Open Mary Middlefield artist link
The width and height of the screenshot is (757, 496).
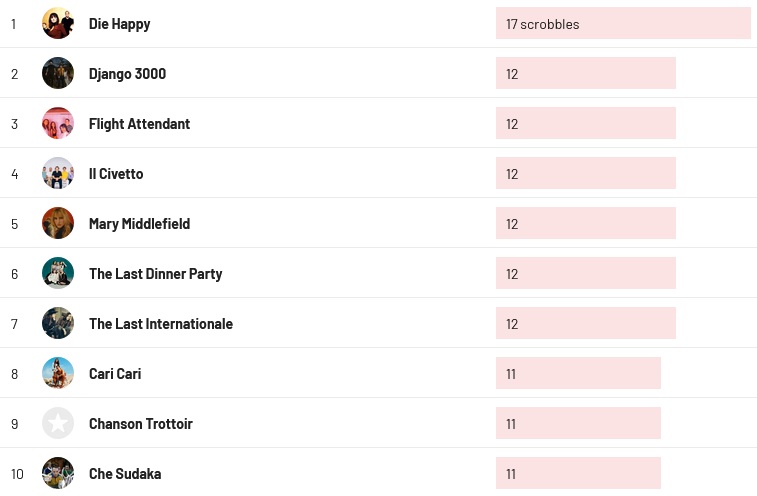pyautogui.click(x=139, y=224)
